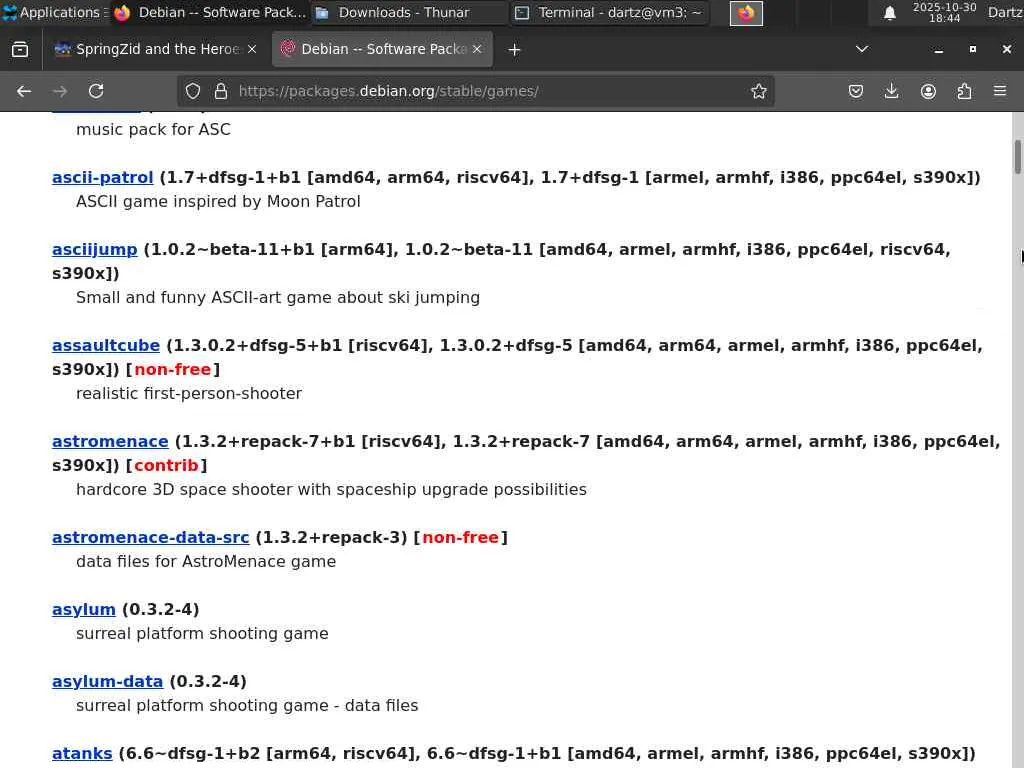Click 'data files for AstroMenace game' text
Screen dimensions: 1024x768
[206, 562]
